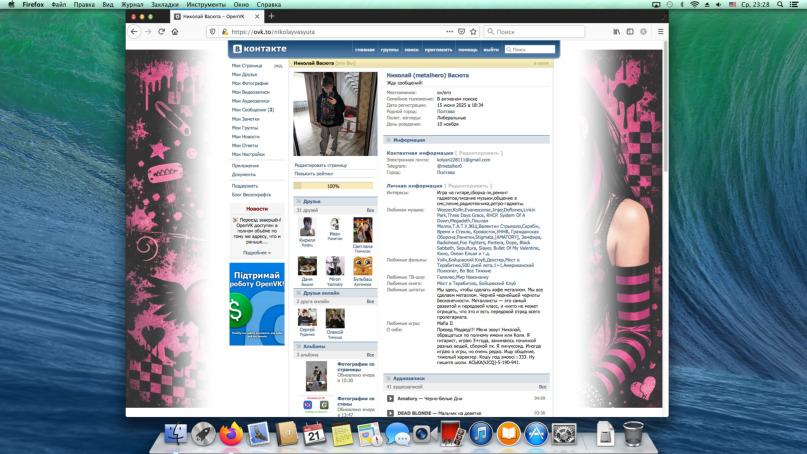Click the Pocket save icon in address bar

pos(461,31)
